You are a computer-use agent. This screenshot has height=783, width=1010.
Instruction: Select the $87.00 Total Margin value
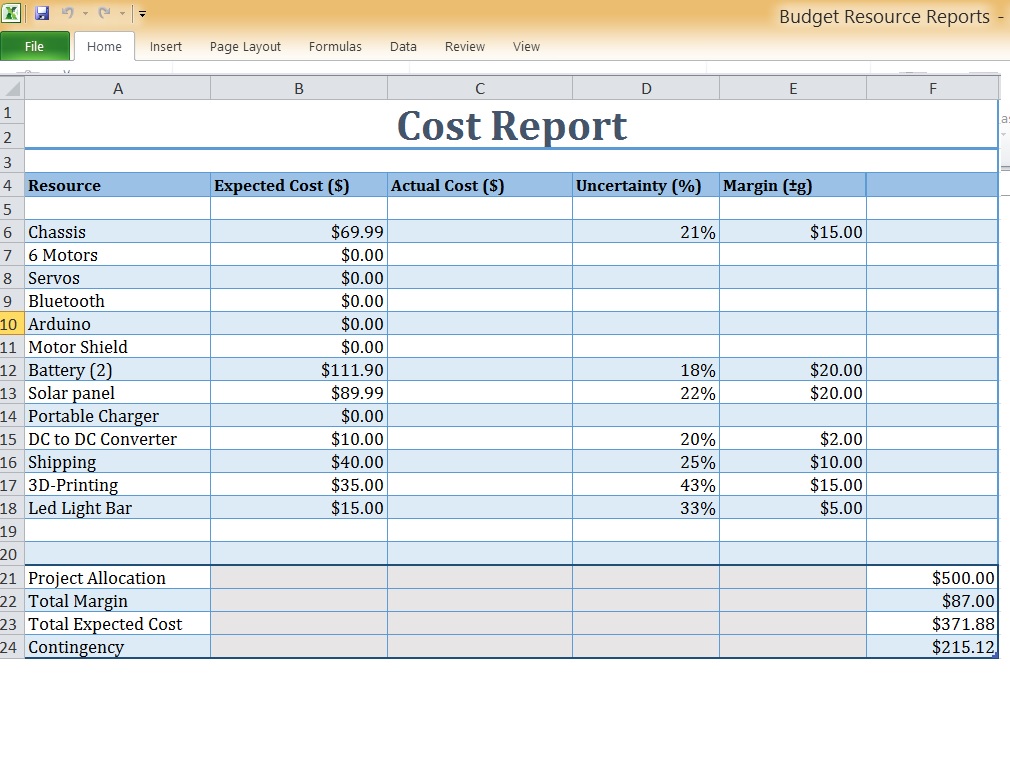point(933,601)
